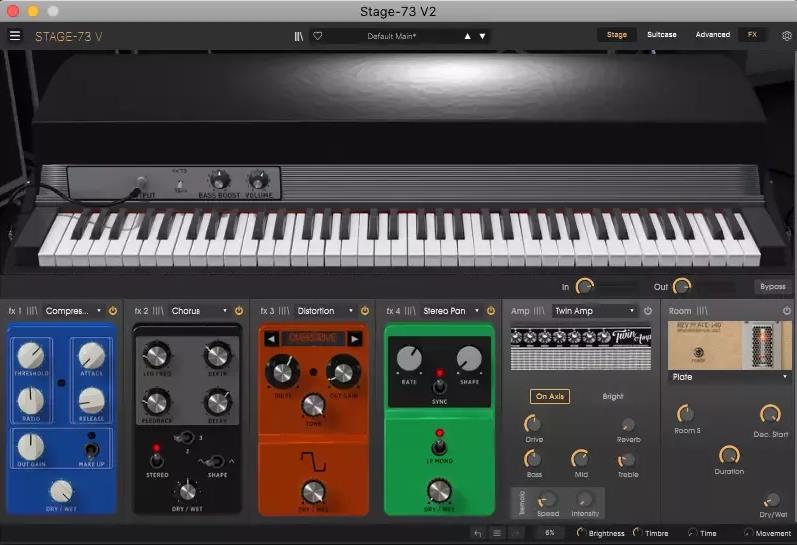Switch to the Stage tab
Viewport: 797px width, 545px height.
pos(617,35)
